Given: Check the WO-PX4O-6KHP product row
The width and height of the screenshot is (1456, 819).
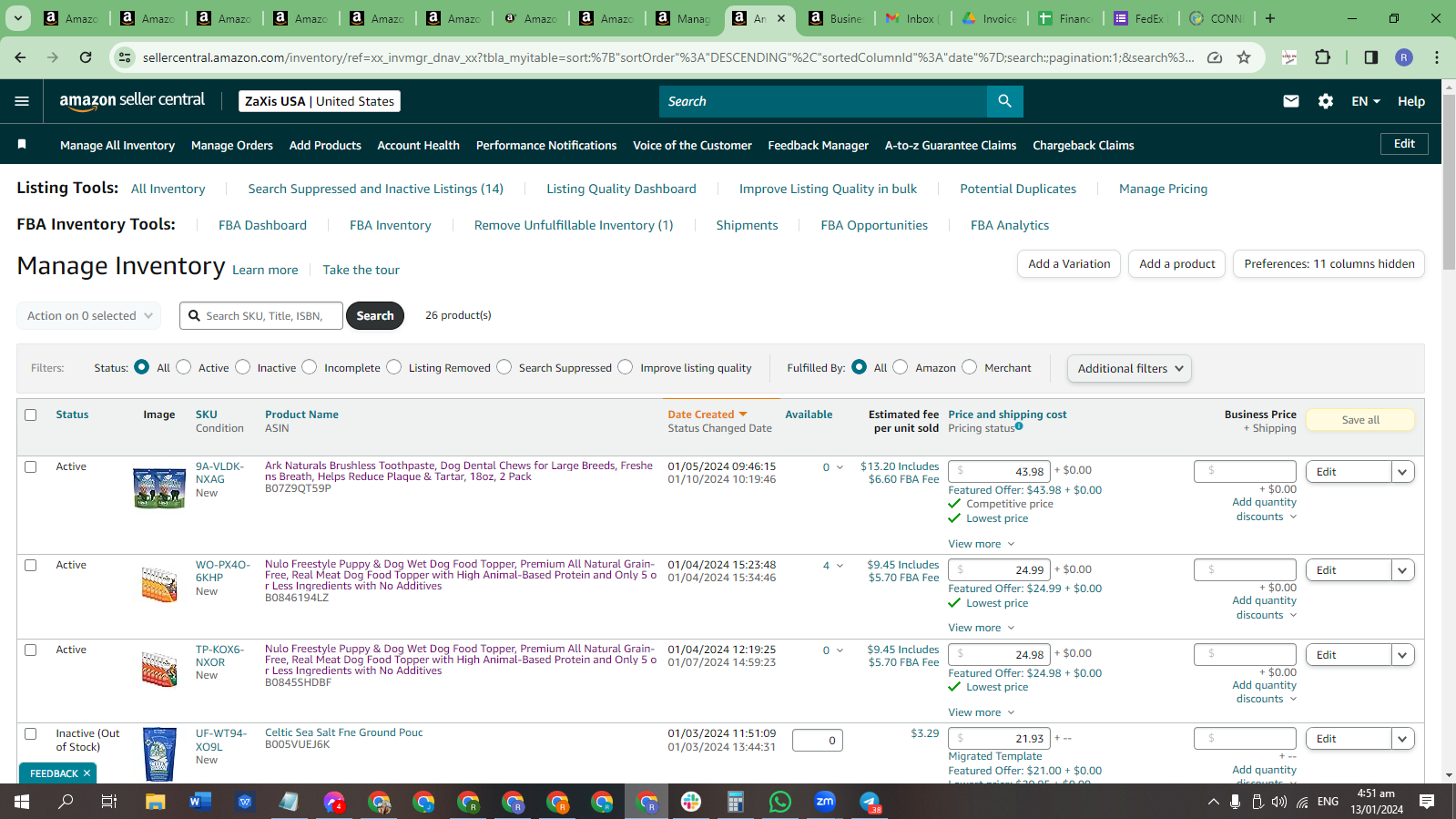Looking at the screenshot, I should click(x=30, y=565).
